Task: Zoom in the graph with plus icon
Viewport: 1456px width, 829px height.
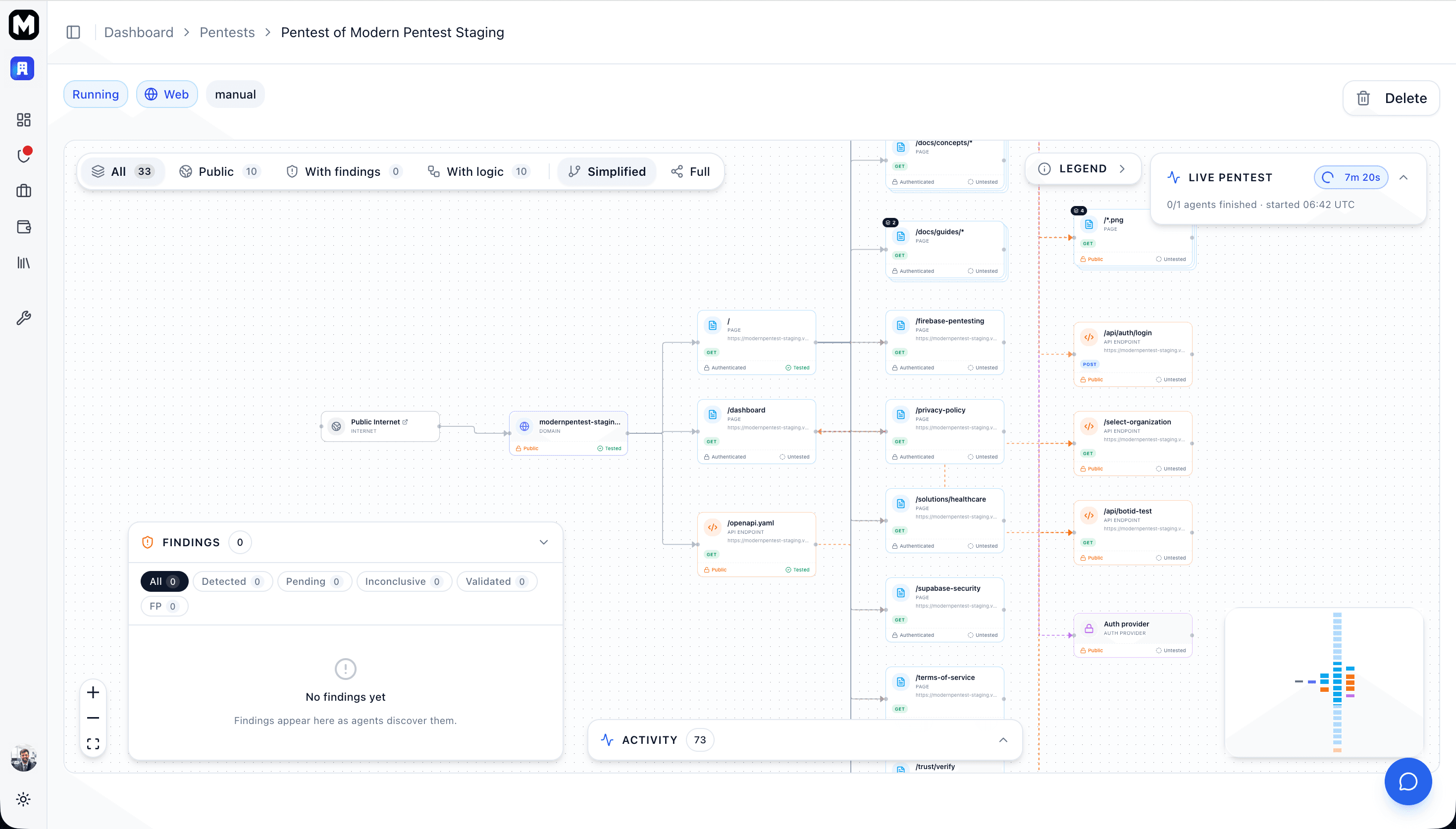Action: pos(93,692)
